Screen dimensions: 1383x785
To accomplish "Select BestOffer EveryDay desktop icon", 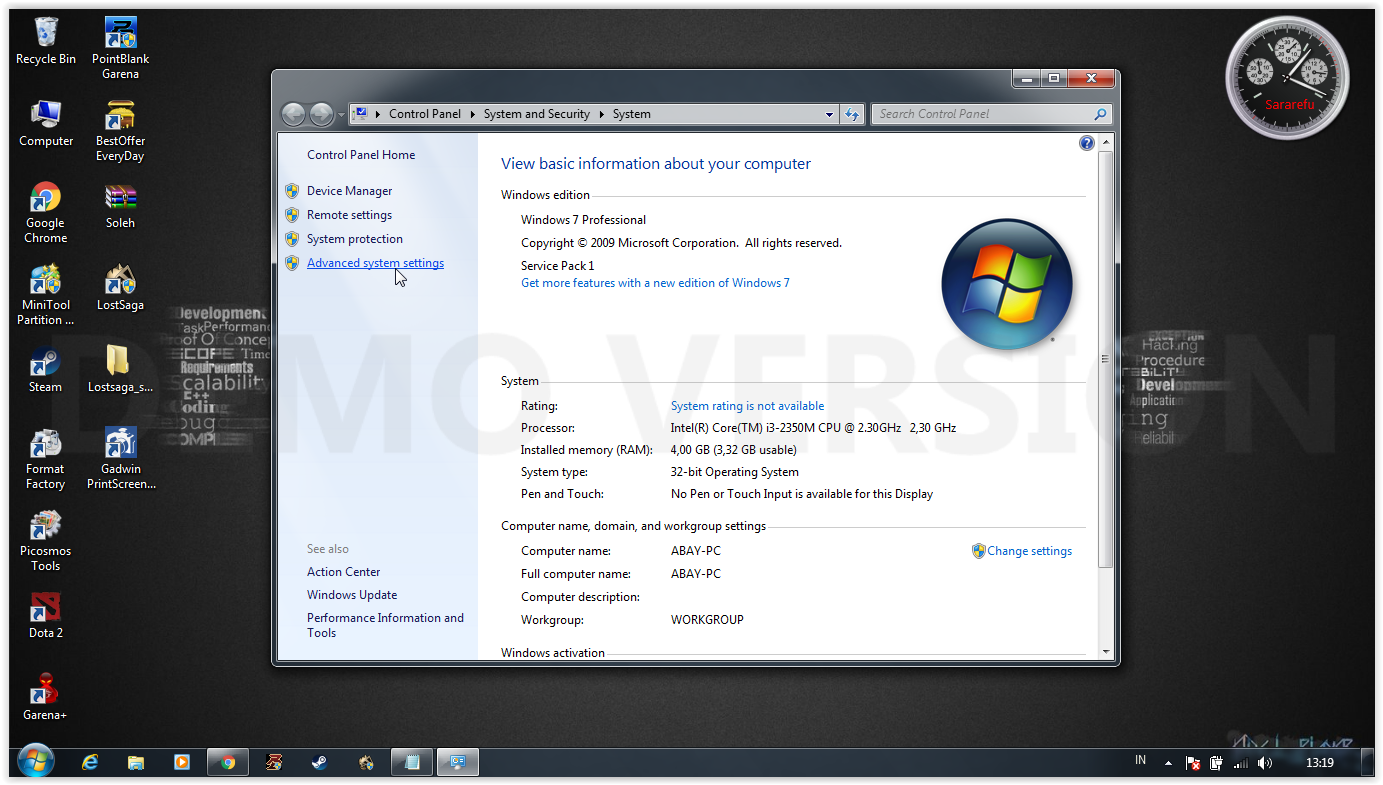I will [x=120, y=131].
